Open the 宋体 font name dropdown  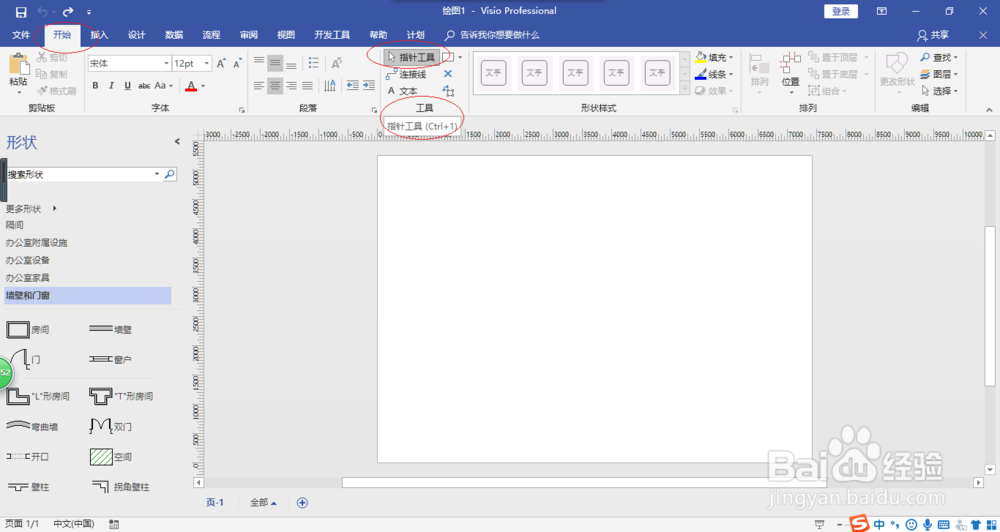pos(167,64)
